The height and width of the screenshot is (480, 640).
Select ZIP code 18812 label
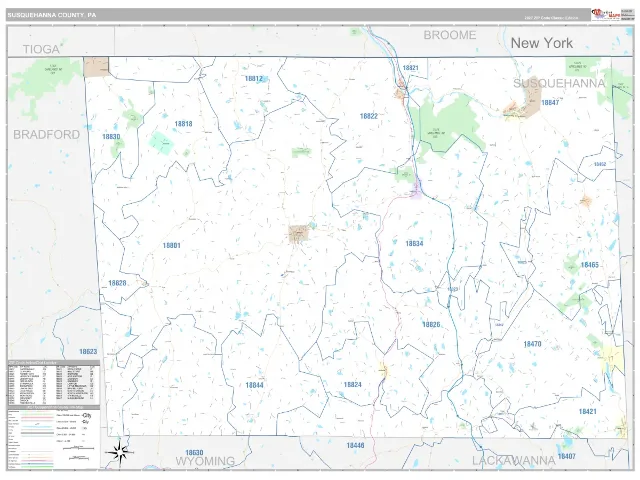[253, 78]
